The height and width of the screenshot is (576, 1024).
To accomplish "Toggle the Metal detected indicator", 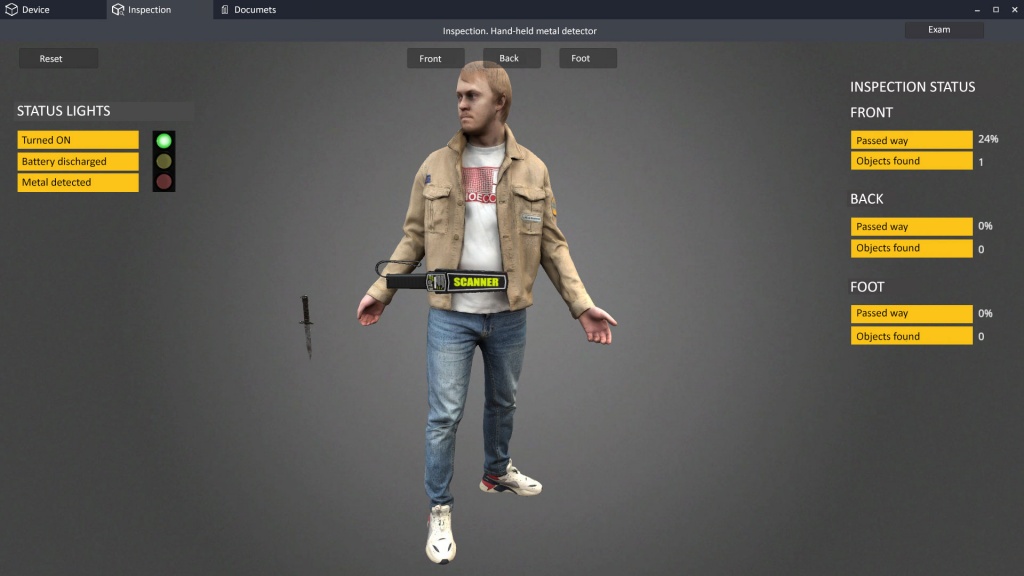I will point(77,182).
